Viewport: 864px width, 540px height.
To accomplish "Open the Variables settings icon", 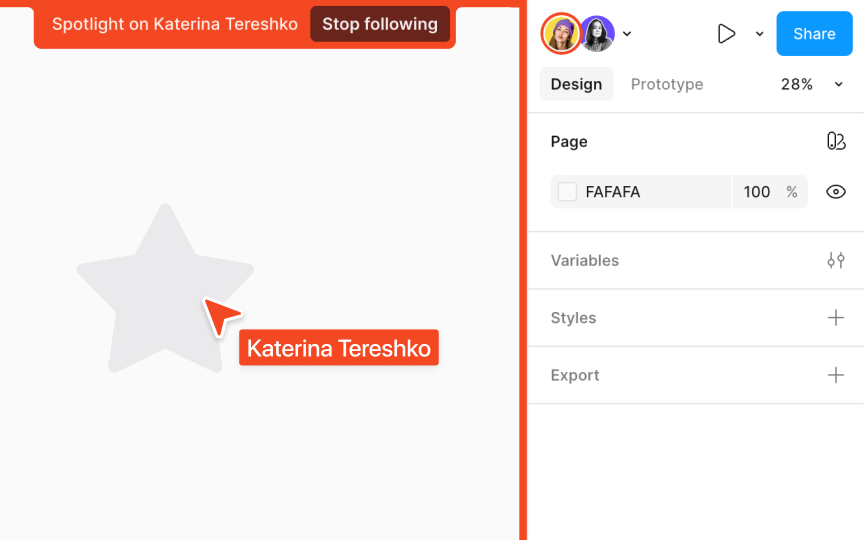I will (x=836, y=260).
